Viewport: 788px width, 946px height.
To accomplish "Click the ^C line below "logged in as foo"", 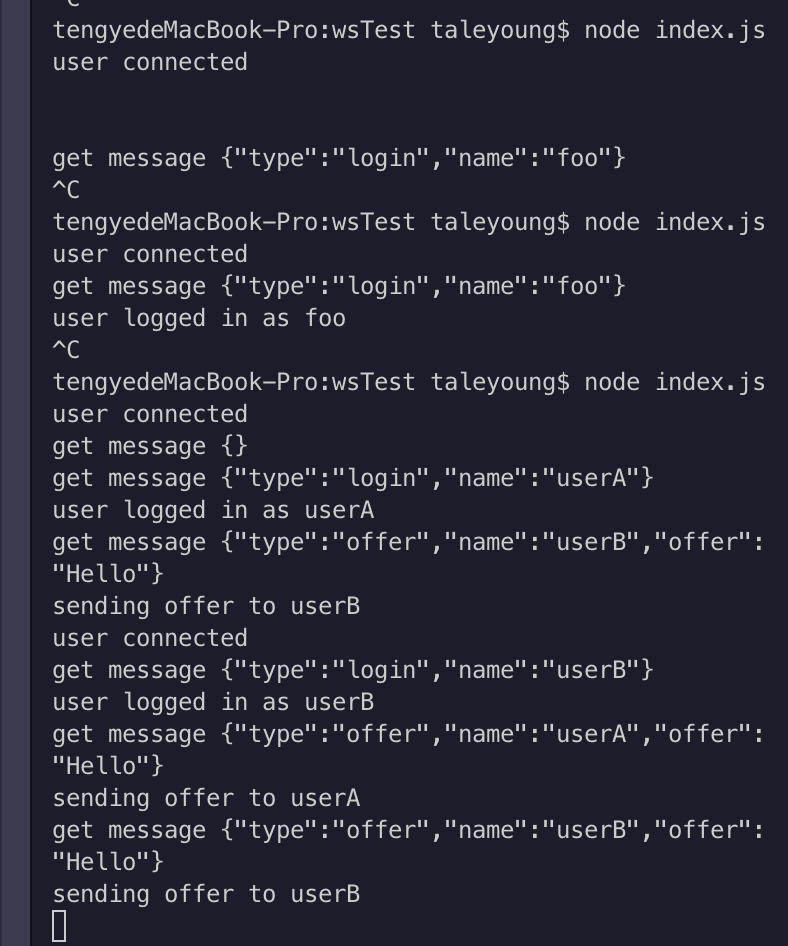I will [x=66, y=351].
